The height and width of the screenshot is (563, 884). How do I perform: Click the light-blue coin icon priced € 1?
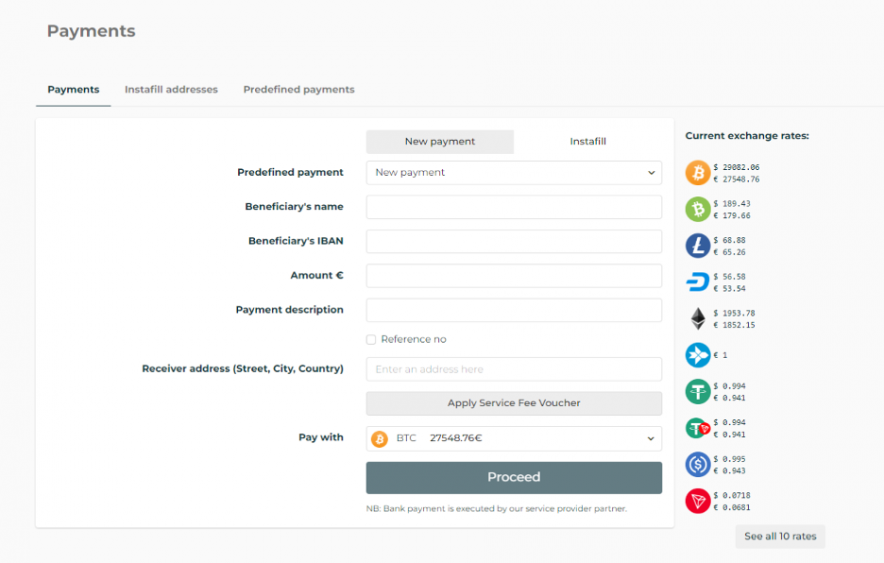point(697,355)
